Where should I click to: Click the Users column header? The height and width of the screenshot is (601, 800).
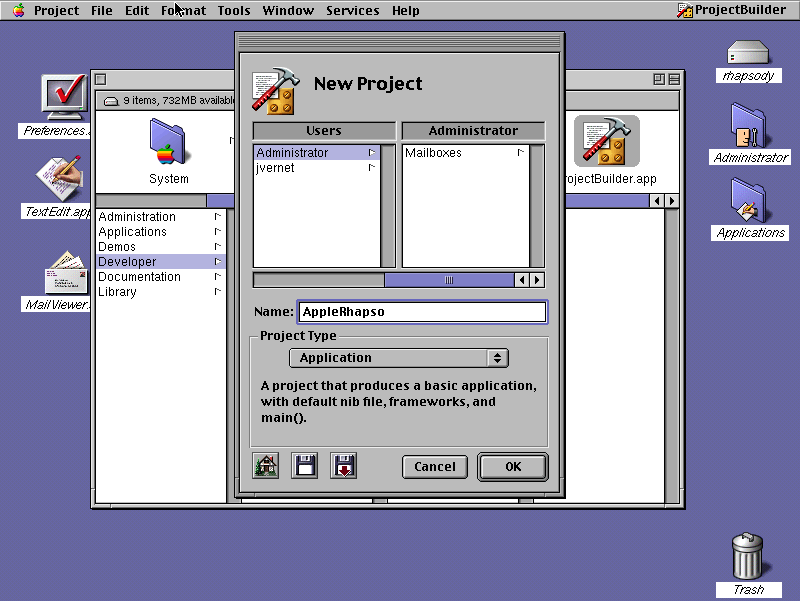point(324,131)
